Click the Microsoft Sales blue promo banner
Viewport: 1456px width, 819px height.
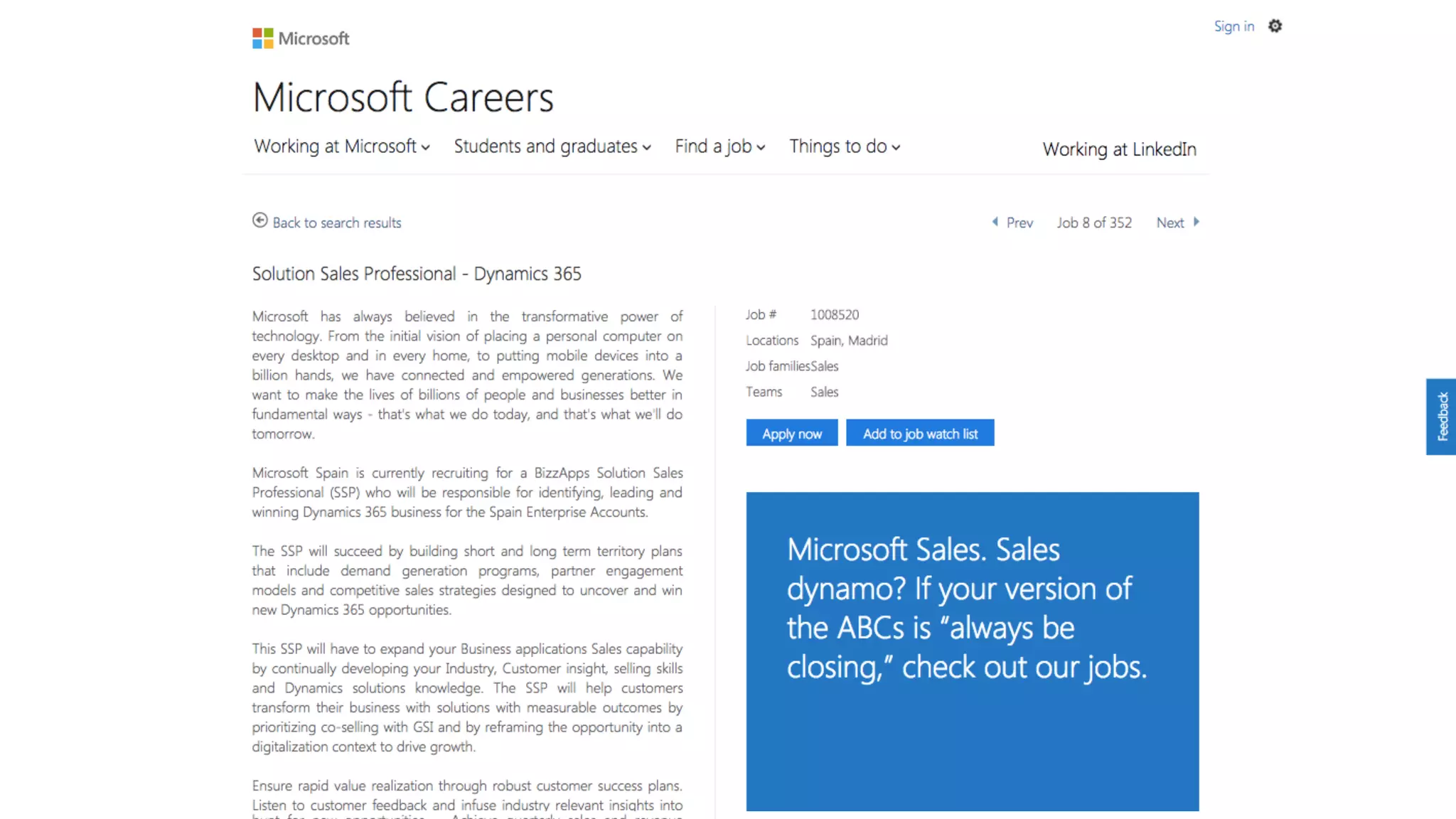coord(972,651)
